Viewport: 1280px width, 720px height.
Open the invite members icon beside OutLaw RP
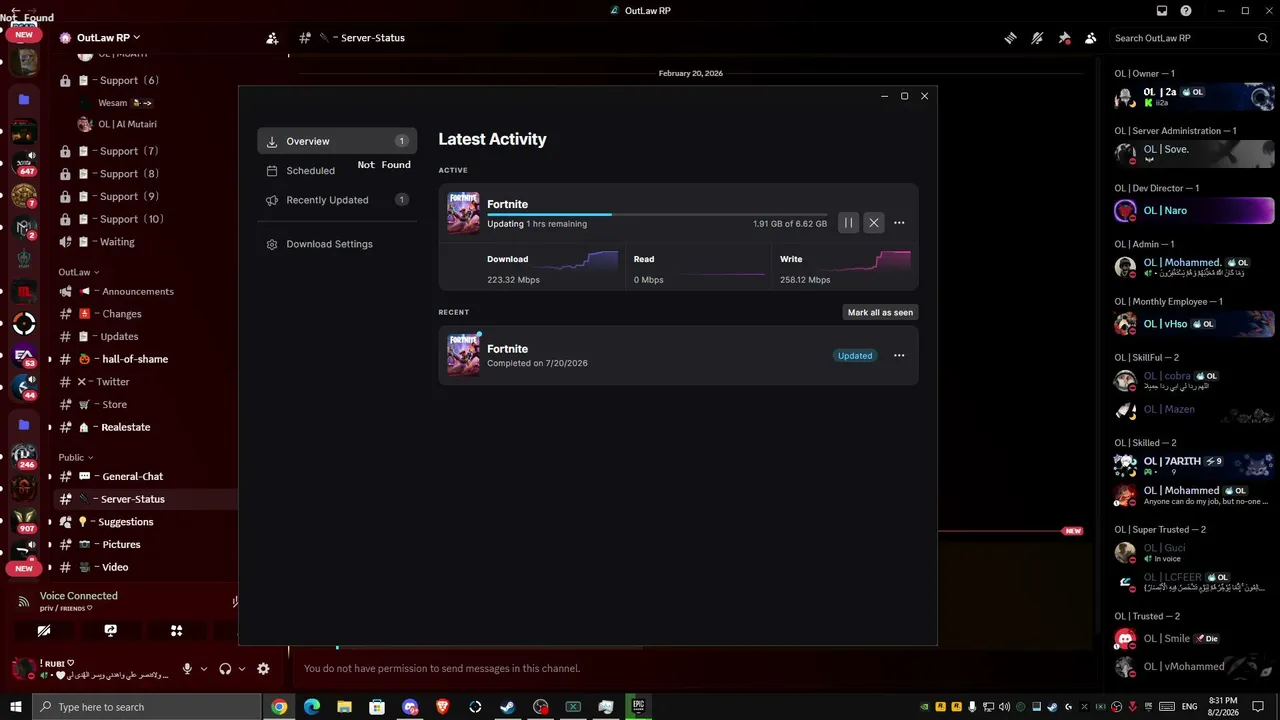272,38
